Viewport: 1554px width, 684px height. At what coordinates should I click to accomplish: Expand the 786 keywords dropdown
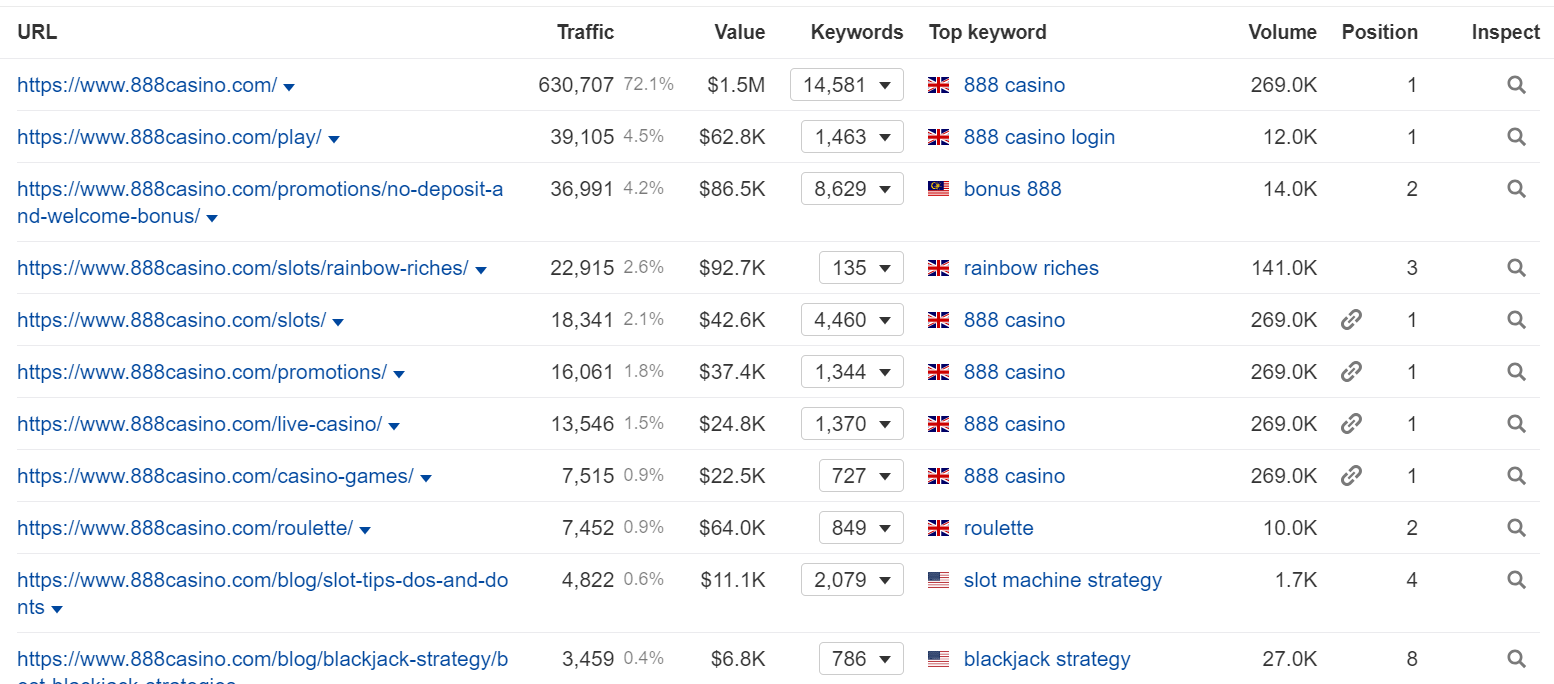(x=861, y=659)
